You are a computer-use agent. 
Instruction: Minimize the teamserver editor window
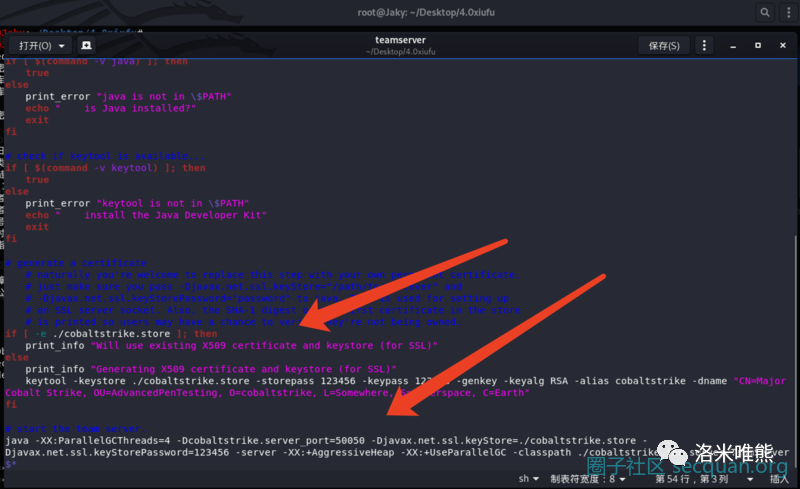733,46
